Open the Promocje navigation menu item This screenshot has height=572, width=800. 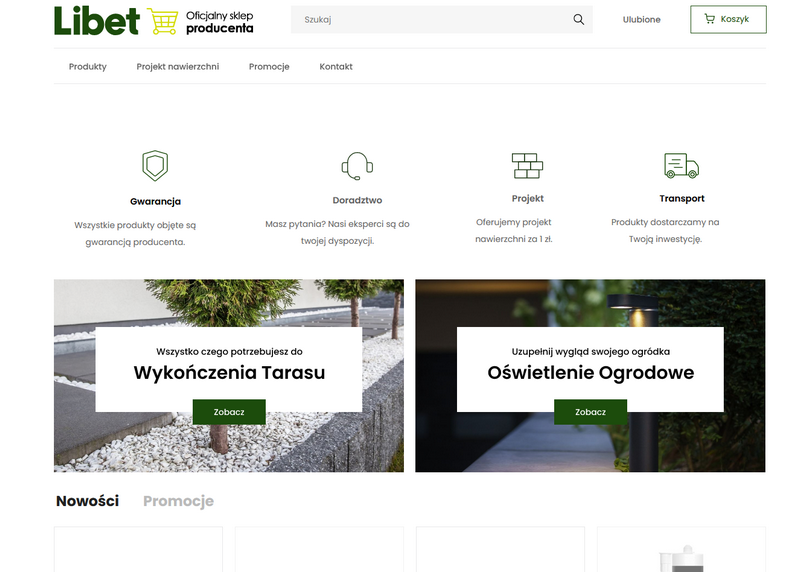pyautogui.click(x=269, y=66)
